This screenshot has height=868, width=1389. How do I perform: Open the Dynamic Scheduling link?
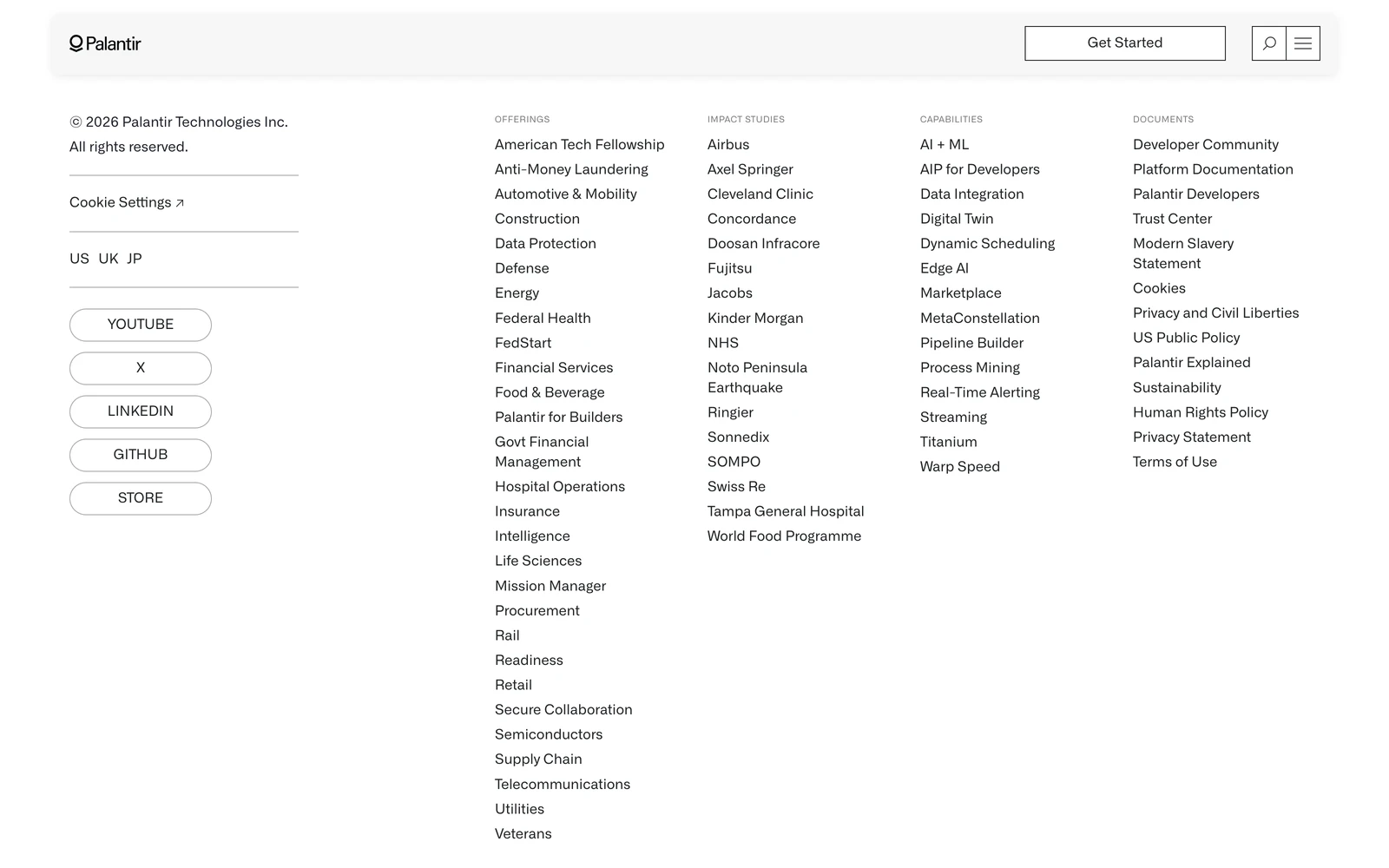[988, 244]
